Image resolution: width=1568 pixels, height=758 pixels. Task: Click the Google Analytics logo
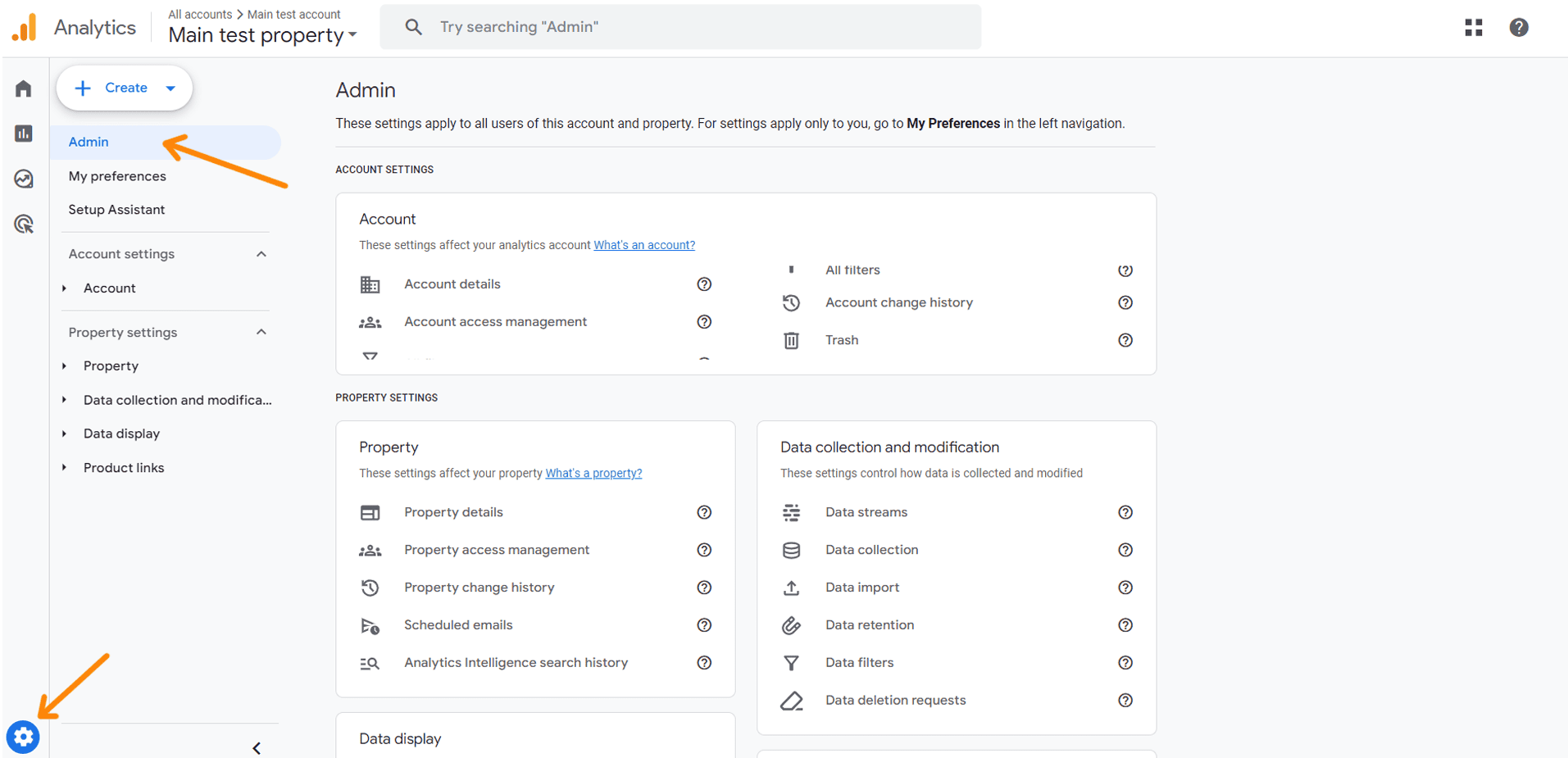pyautogui.click(x=25, y=27)
